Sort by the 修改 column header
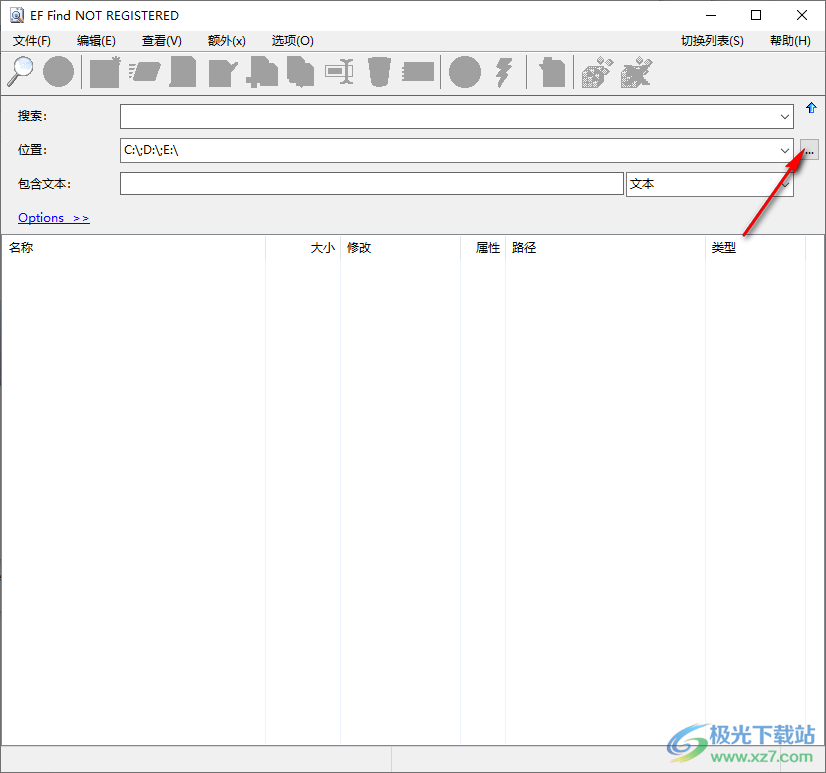The height and width of the screenshot is (773, 826). 400,248
